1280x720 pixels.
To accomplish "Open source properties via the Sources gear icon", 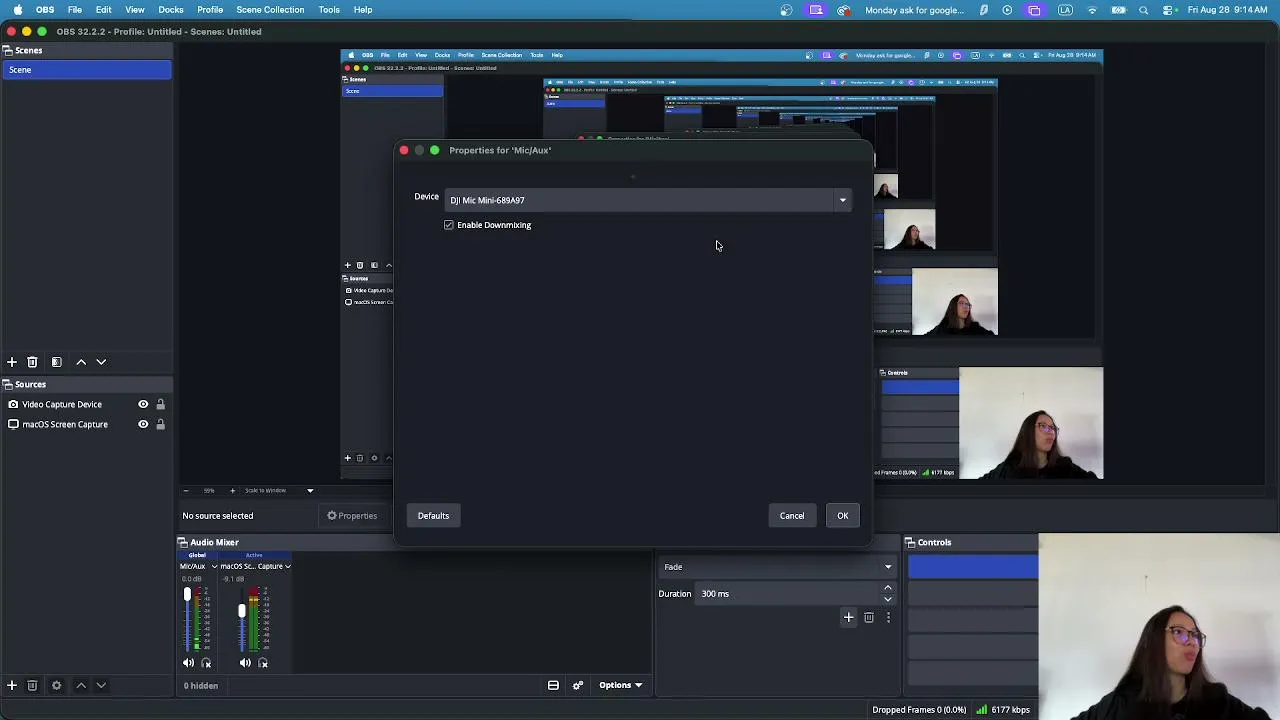I will [x=56, y=685].
